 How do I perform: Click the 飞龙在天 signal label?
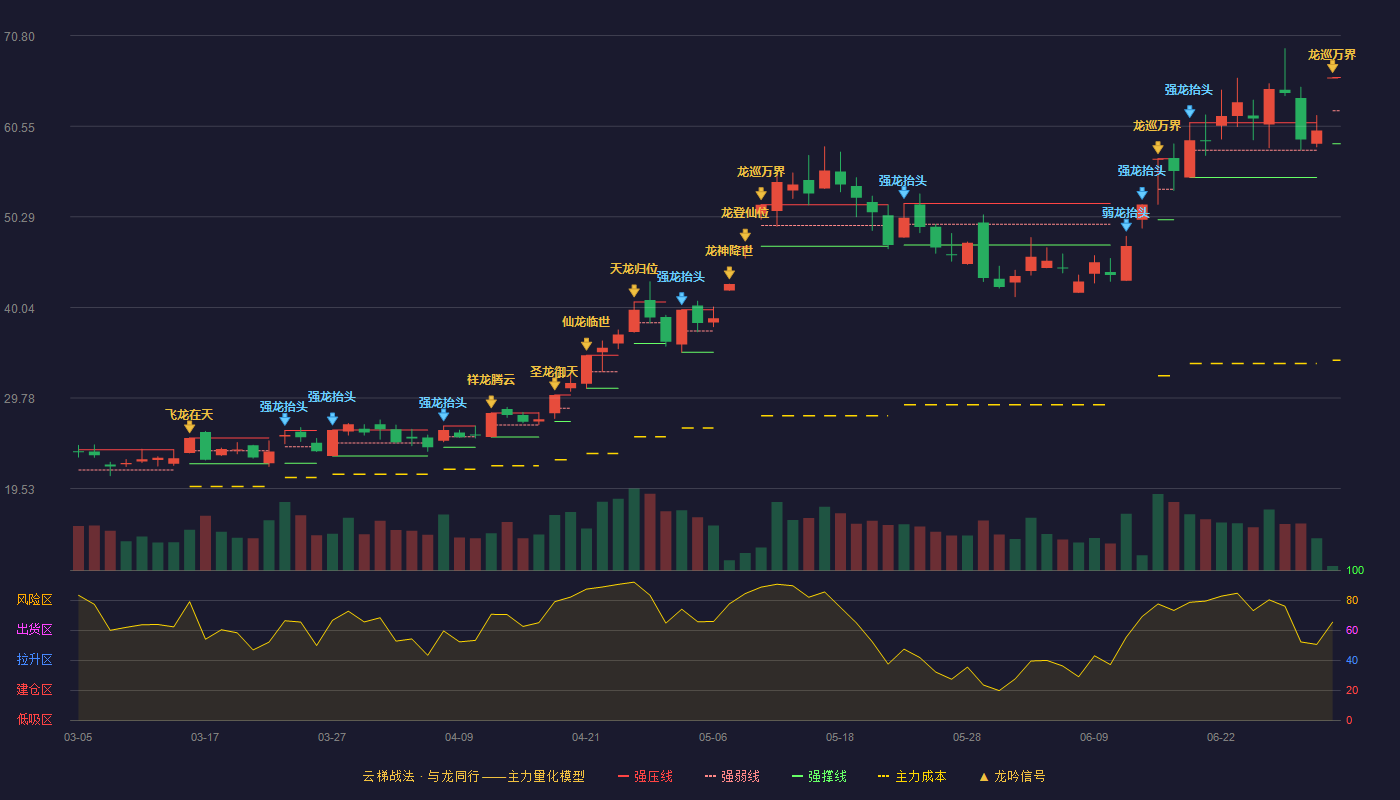pos(189,414)
